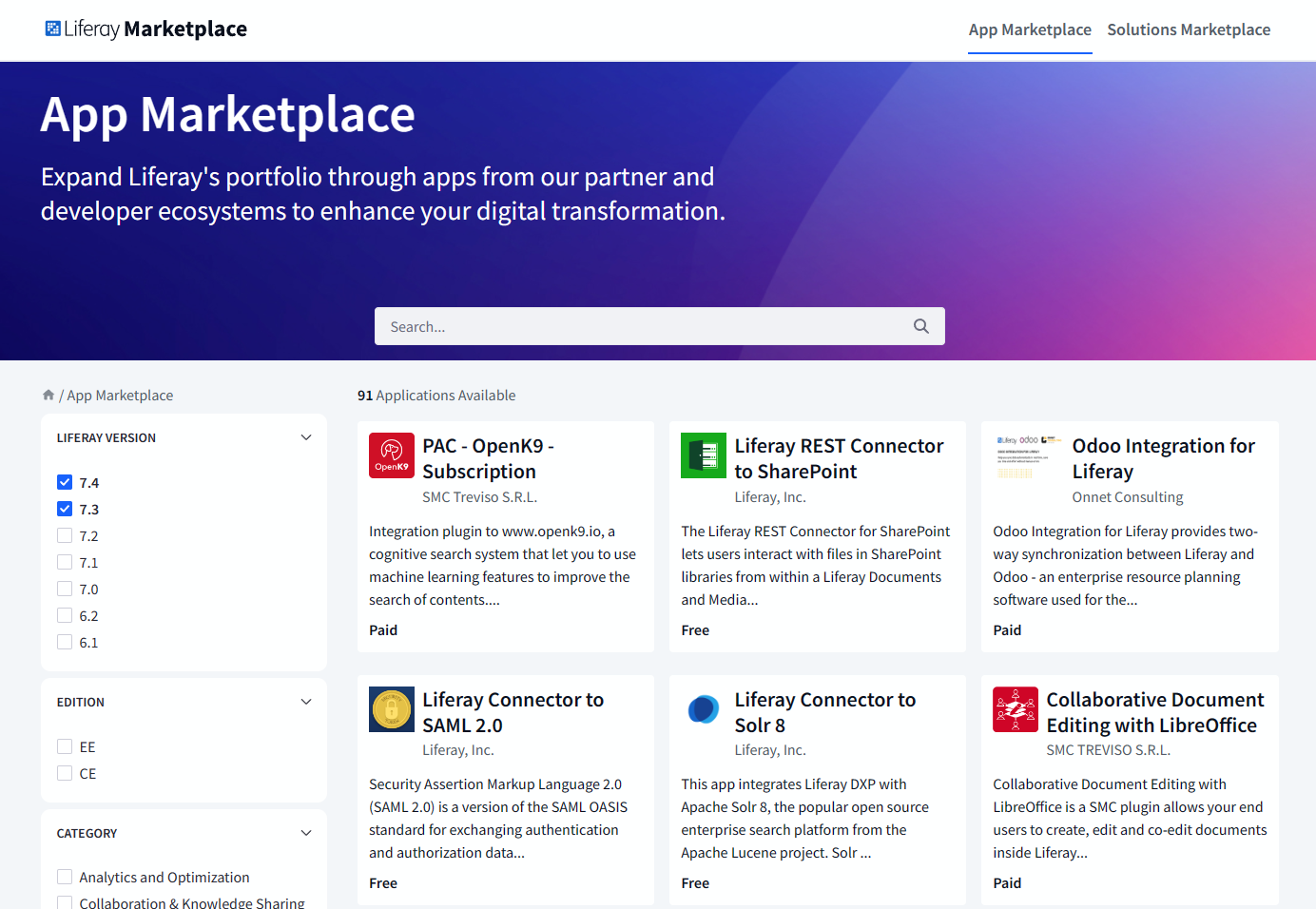
Task: Enable the EE edition filter
Action: coord(65,746)
